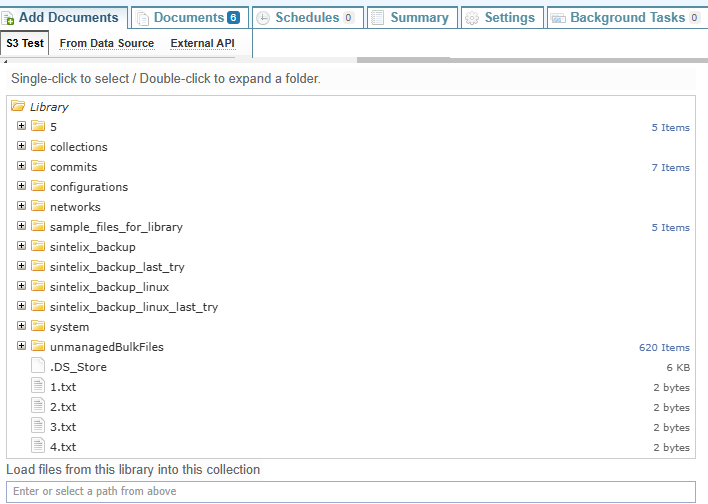The height and width of the screenshot is (504, 708).
Task: Click the folder icon next to networks
Action: point(38,207)
